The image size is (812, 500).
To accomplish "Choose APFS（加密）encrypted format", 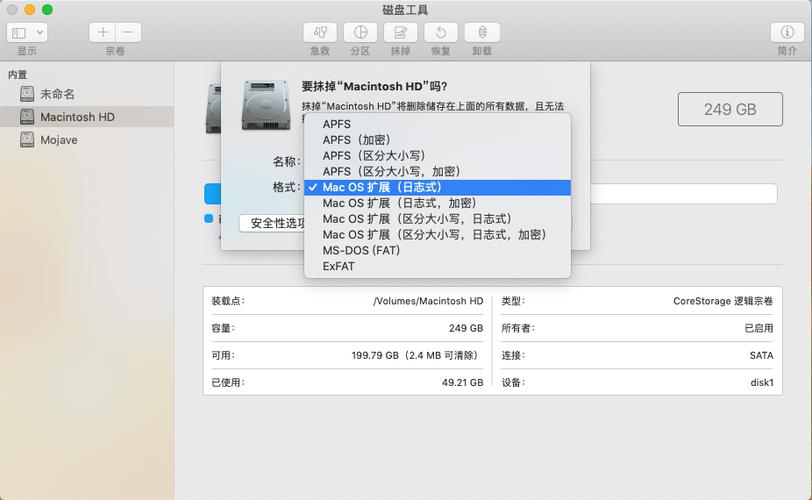I will point(356,140).
